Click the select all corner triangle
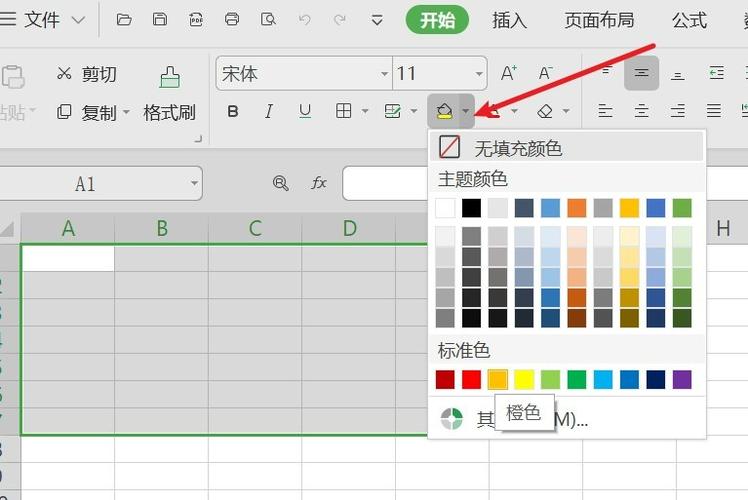748x500 pixels. point(8,229)
